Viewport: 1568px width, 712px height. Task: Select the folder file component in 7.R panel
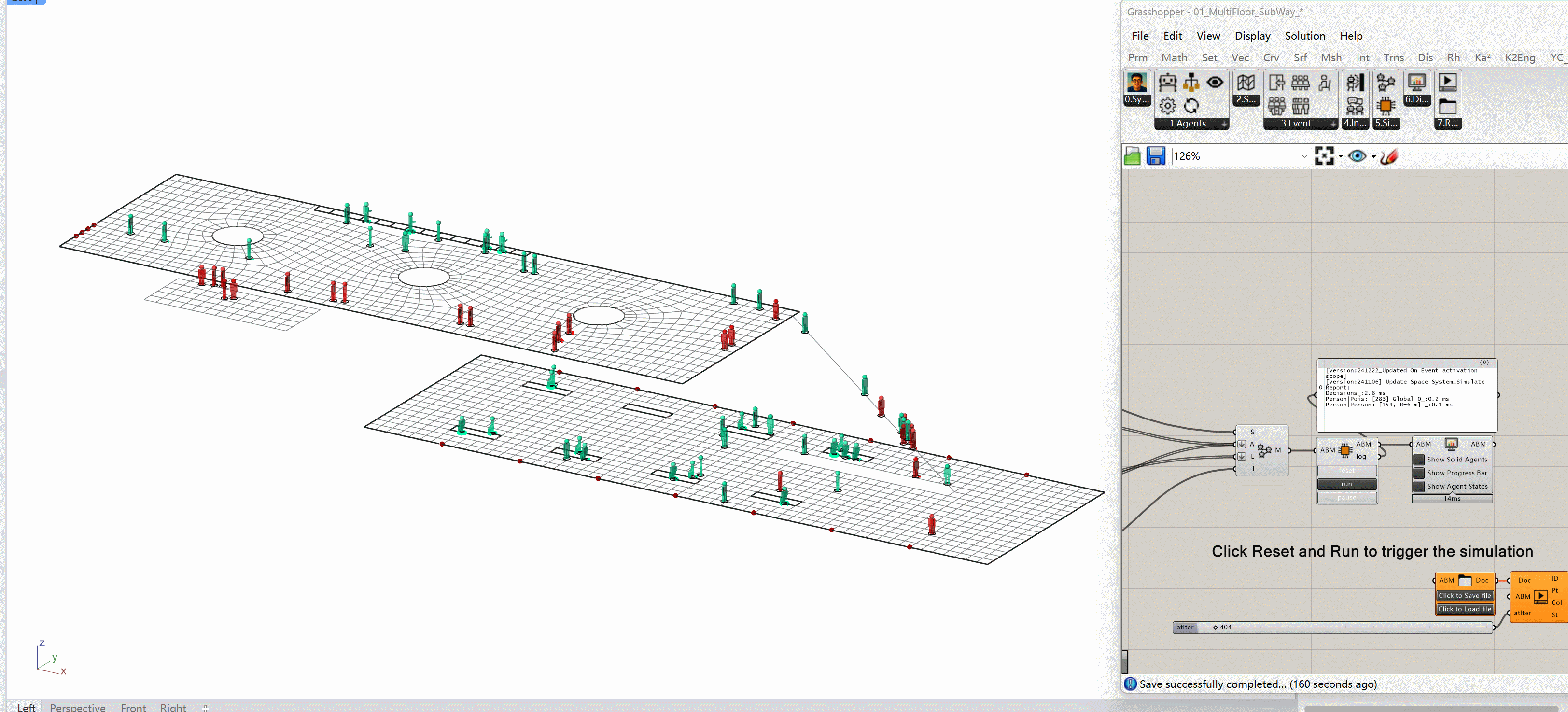coord(1447,106)
